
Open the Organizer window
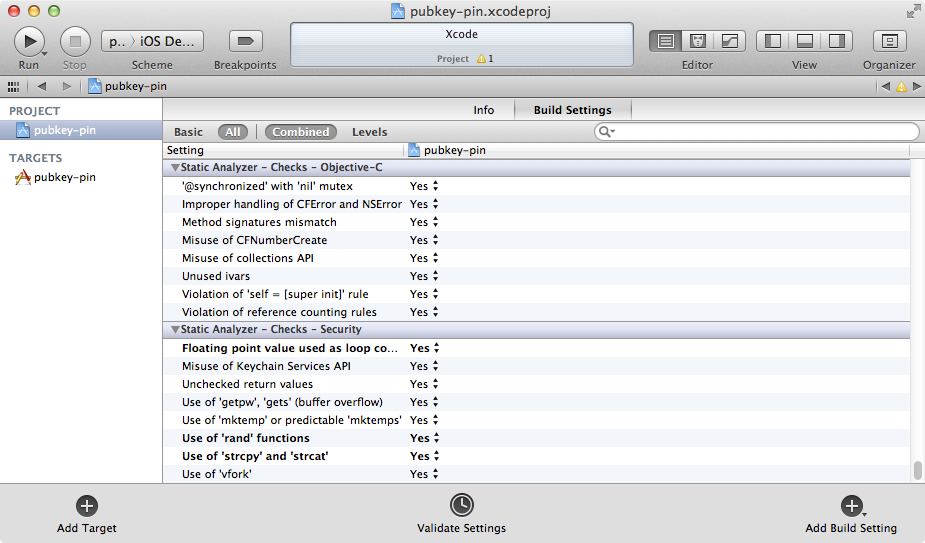(889, 41)
